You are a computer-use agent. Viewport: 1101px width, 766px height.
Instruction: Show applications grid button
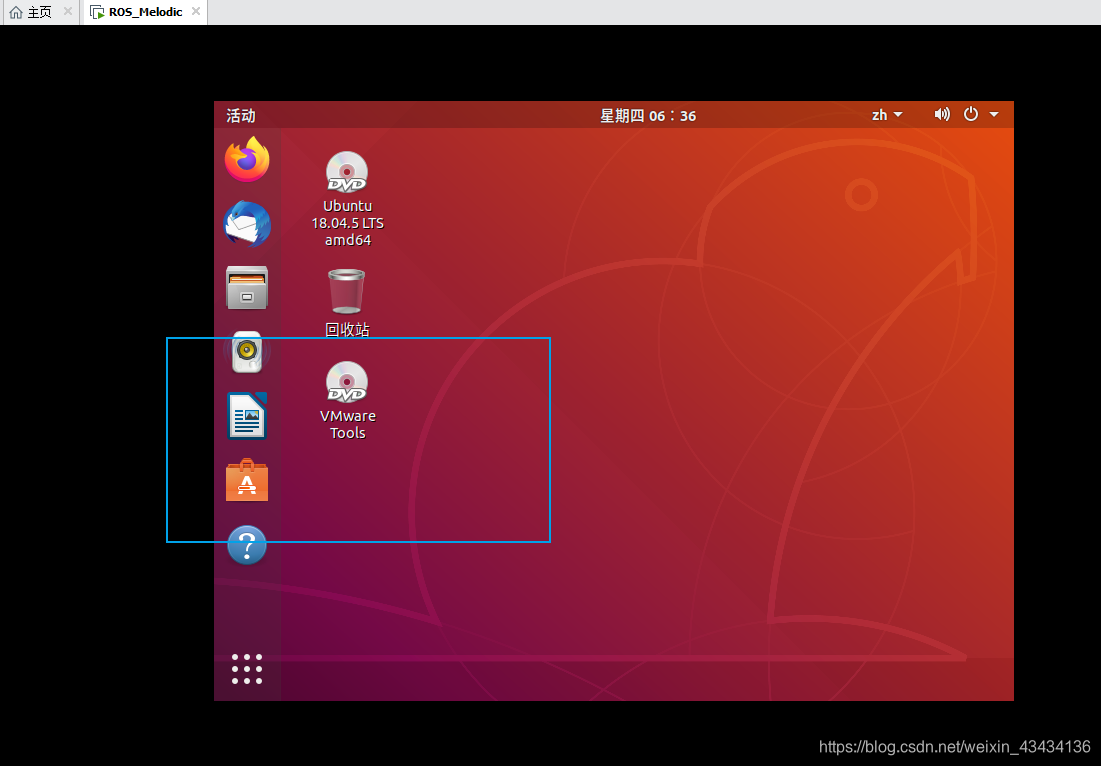[x=247, y=668]
